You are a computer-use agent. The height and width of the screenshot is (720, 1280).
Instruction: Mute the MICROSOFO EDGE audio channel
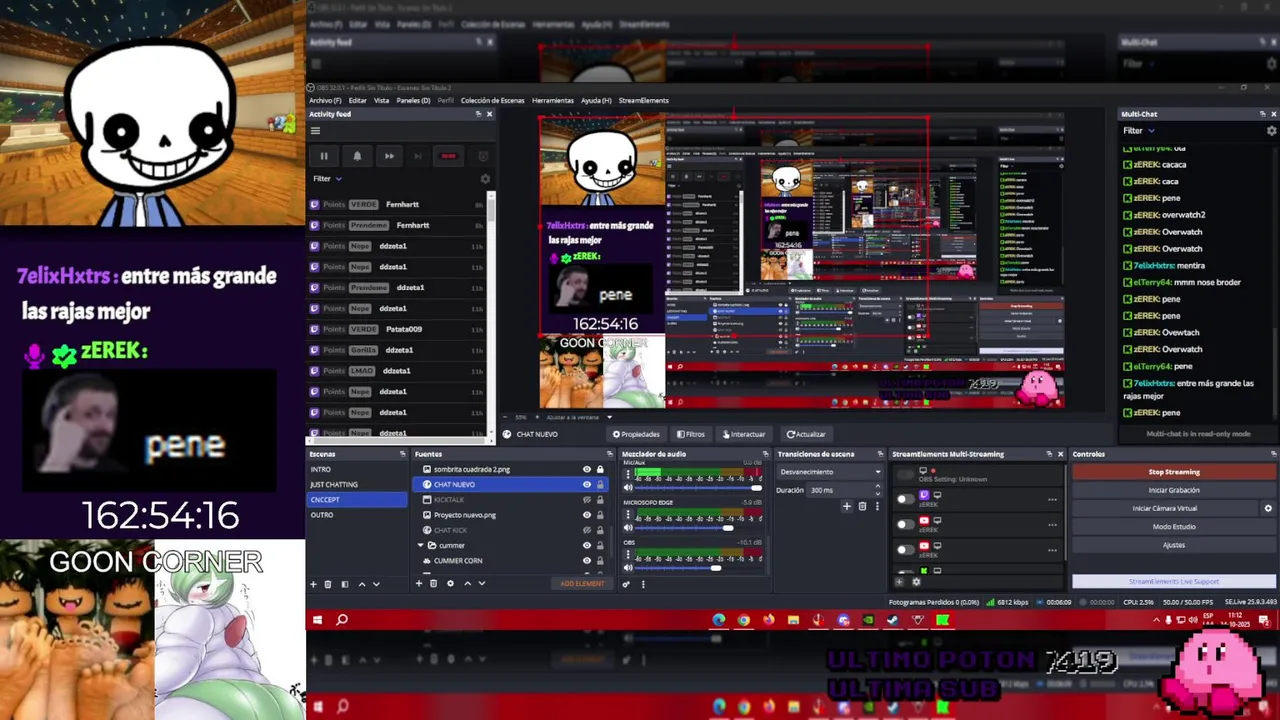pos(628,528)
